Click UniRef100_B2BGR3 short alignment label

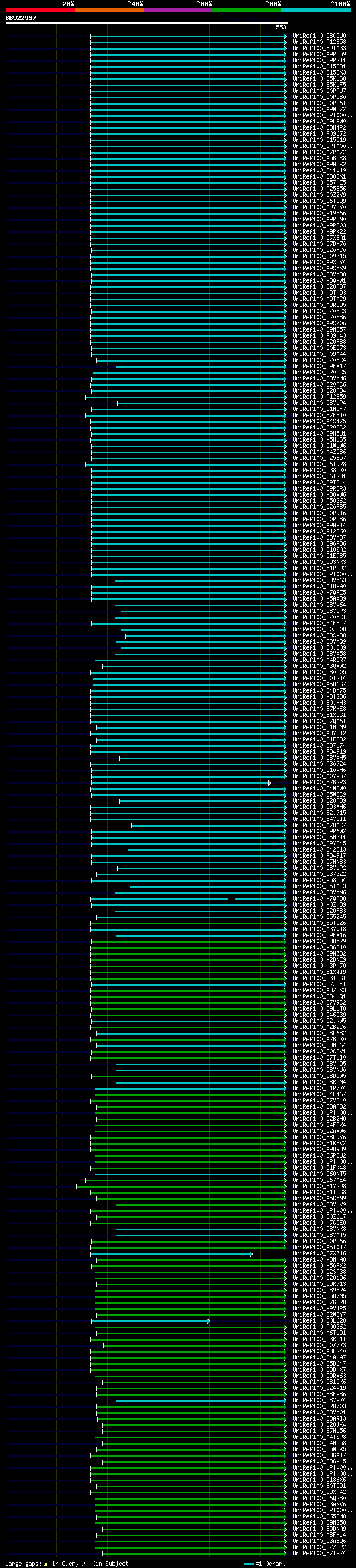[319, 782]
